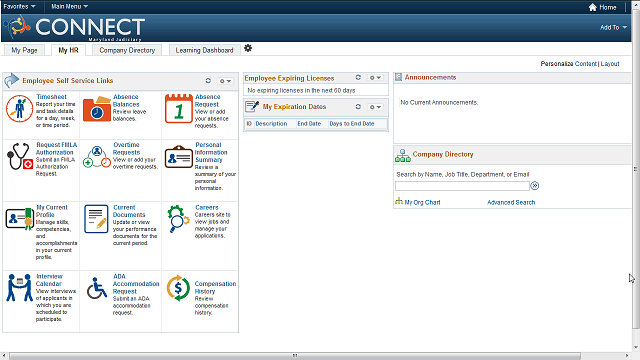Open the Learning Dashboard tab
The image size is (640, 360).
204,50
